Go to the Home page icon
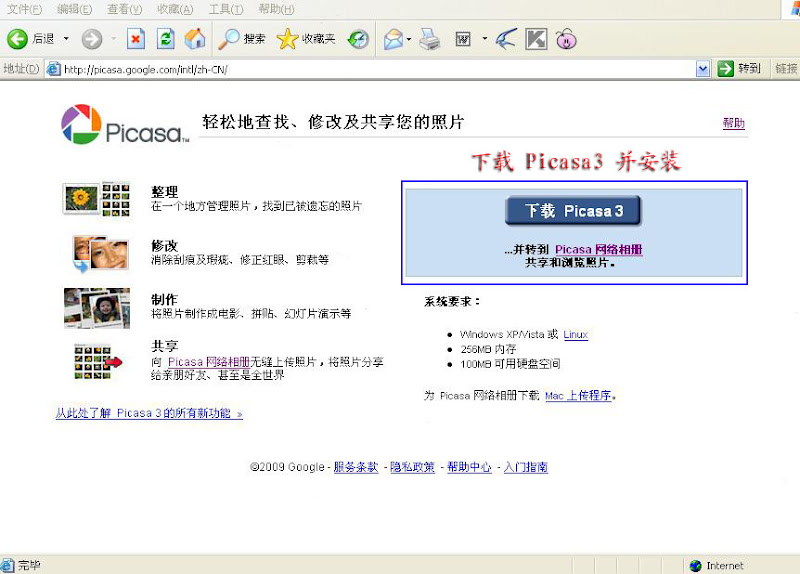 (x=195, y=39)
